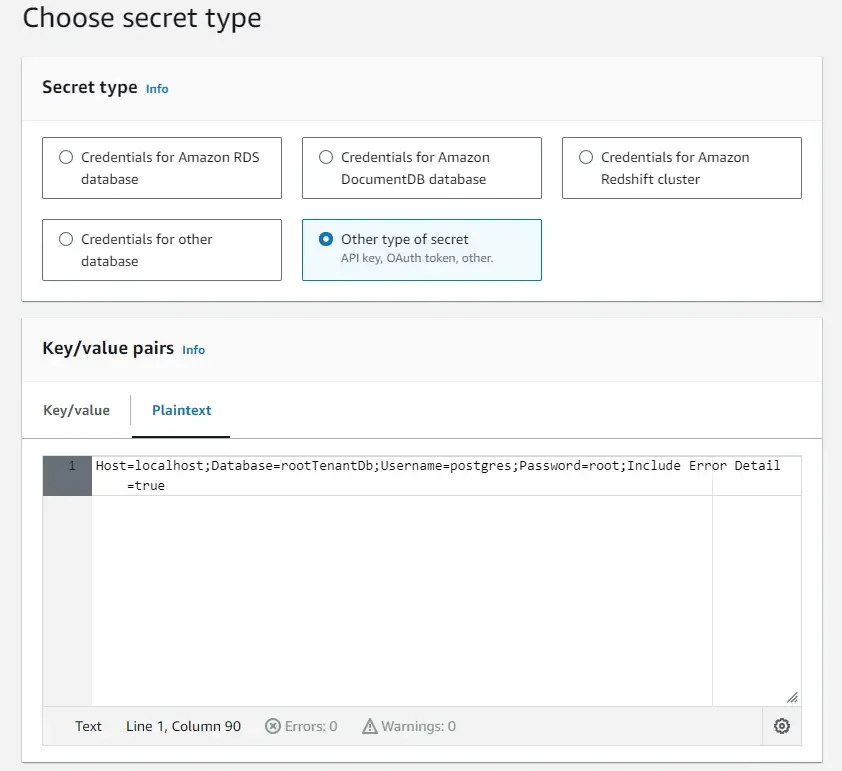Click the editor resize handle icon
Screen dimensions: 842x771
pos(792,697)
